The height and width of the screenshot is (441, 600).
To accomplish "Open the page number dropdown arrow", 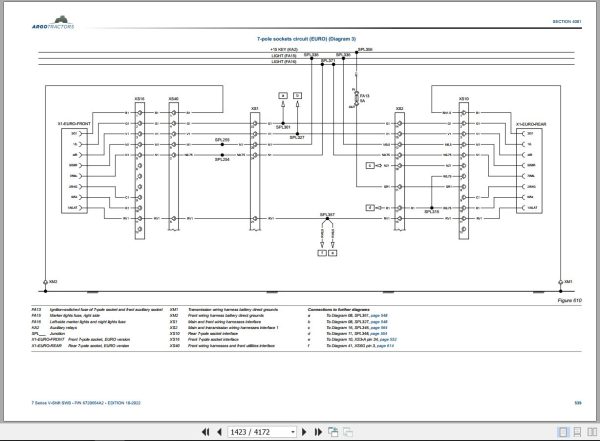I will click(x=293, y=432).
